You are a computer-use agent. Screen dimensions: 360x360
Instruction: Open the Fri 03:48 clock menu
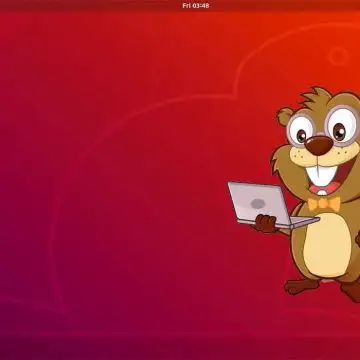click(x=196, y=6)
